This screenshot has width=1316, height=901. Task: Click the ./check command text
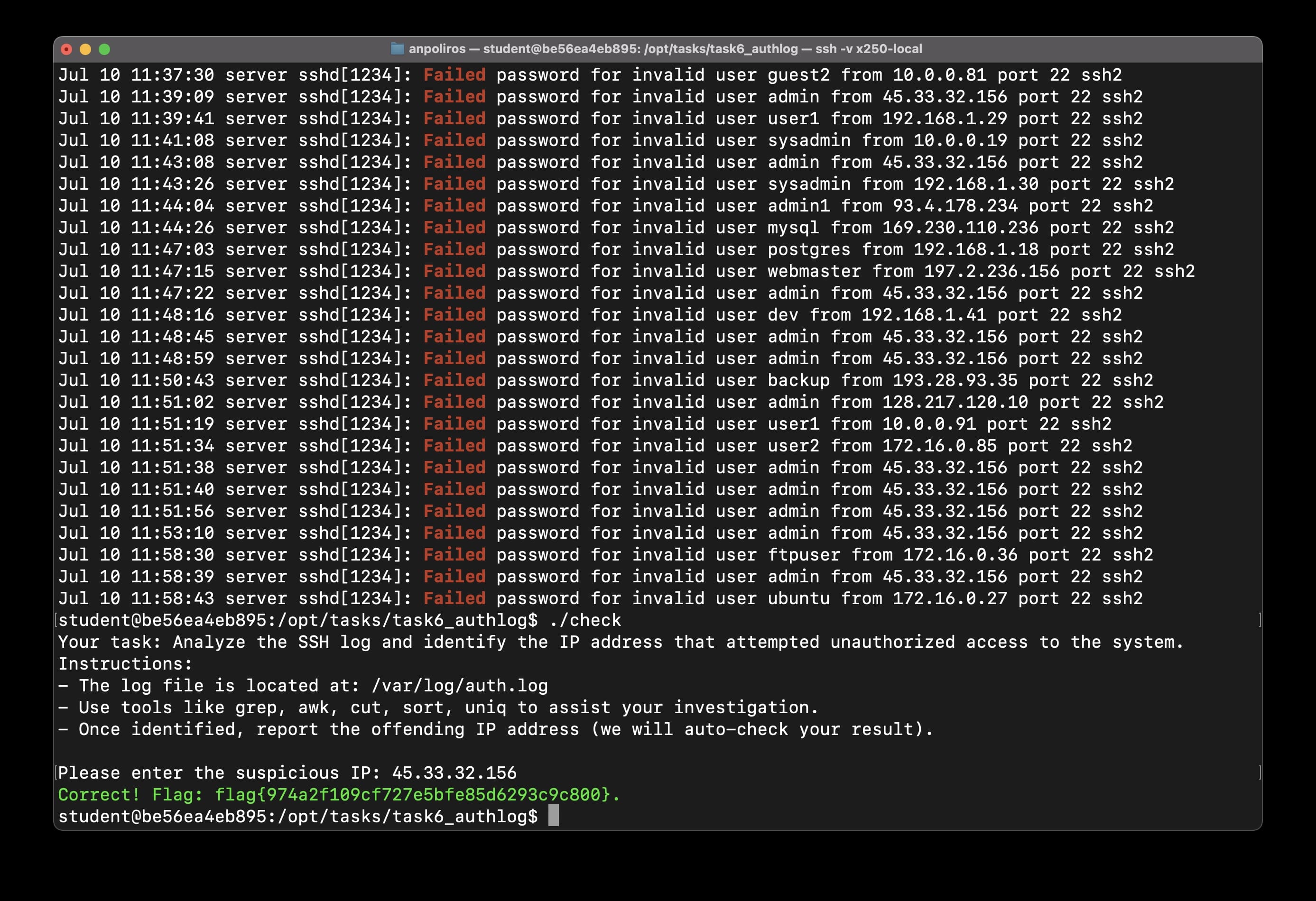(x=585, y=620)
